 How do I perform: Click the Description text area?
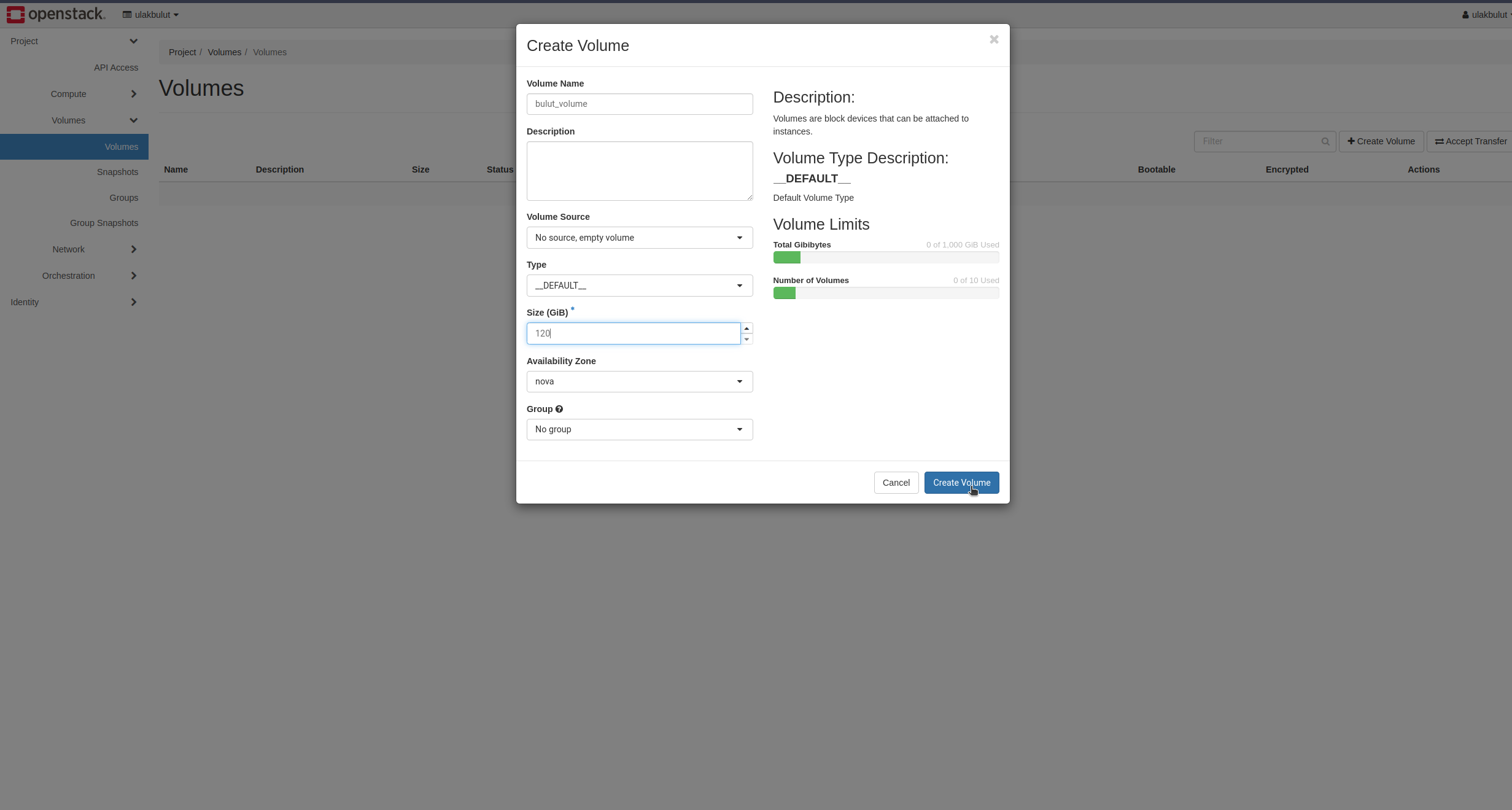click(x=640, y=171)
